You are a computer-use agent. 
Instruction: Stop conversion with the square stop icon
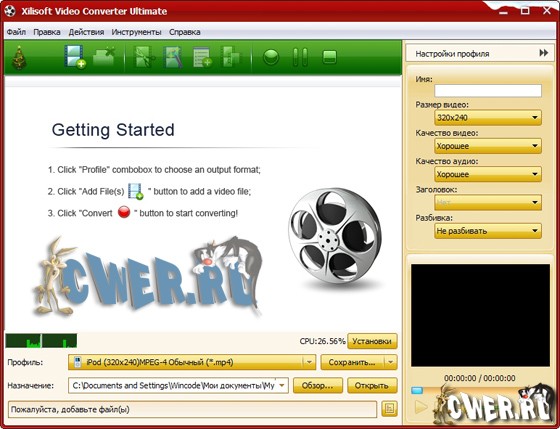click(x=329, y=57)
